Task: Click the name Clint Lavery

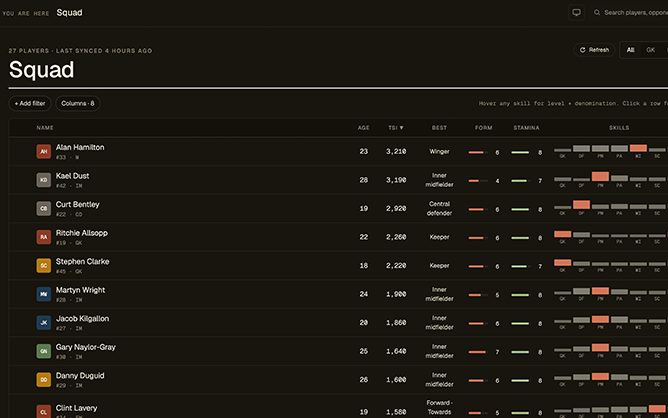Action: point(76,408)
